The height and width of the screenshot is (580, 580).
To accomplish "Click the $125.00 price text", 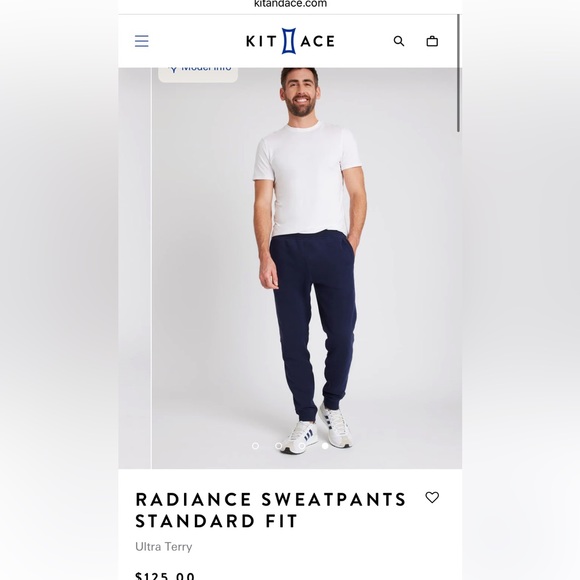I will pyautogui.click(x=165, y=576).
